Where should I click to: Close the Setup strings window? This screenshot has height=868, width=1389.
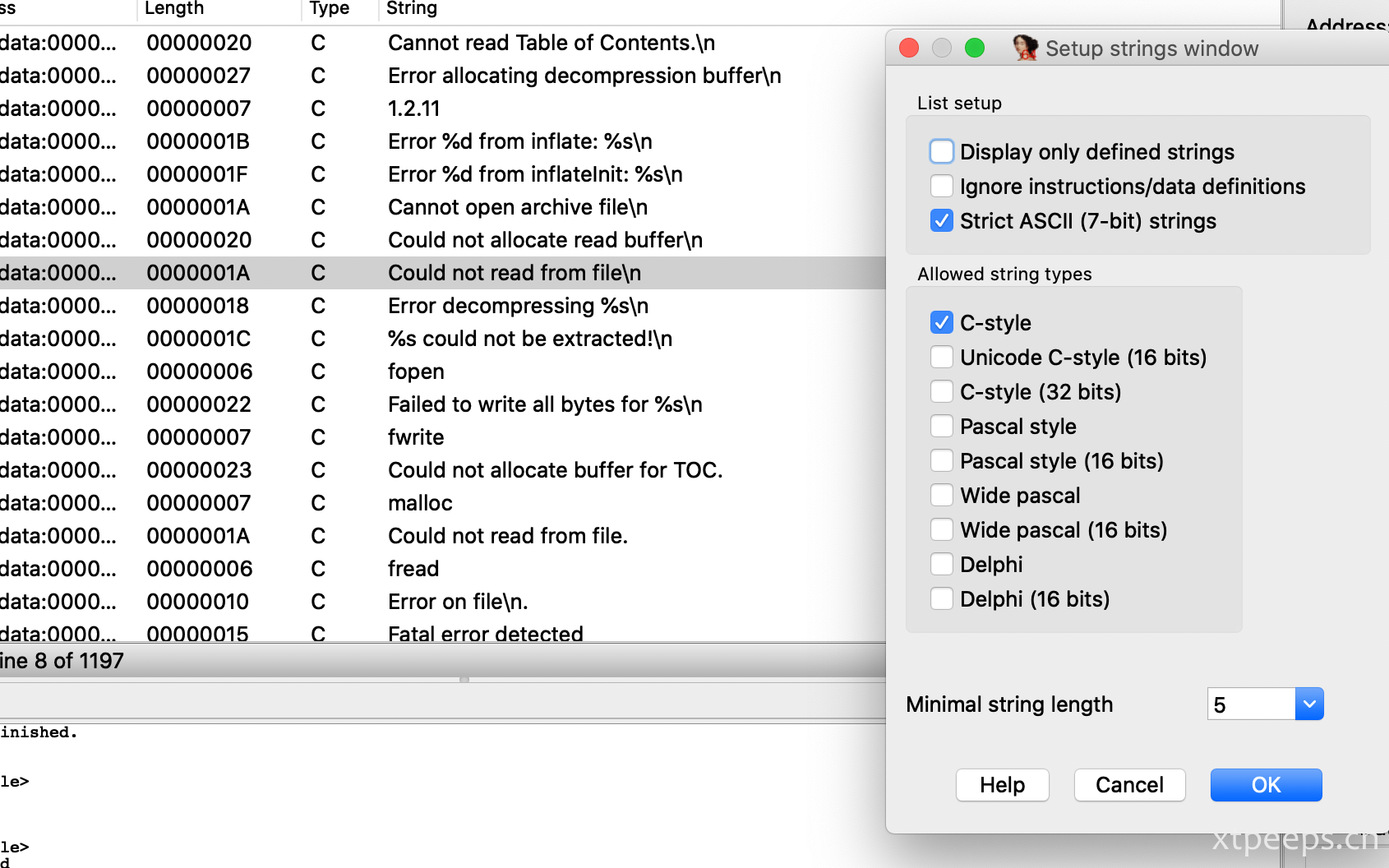(x=909, y=48)
